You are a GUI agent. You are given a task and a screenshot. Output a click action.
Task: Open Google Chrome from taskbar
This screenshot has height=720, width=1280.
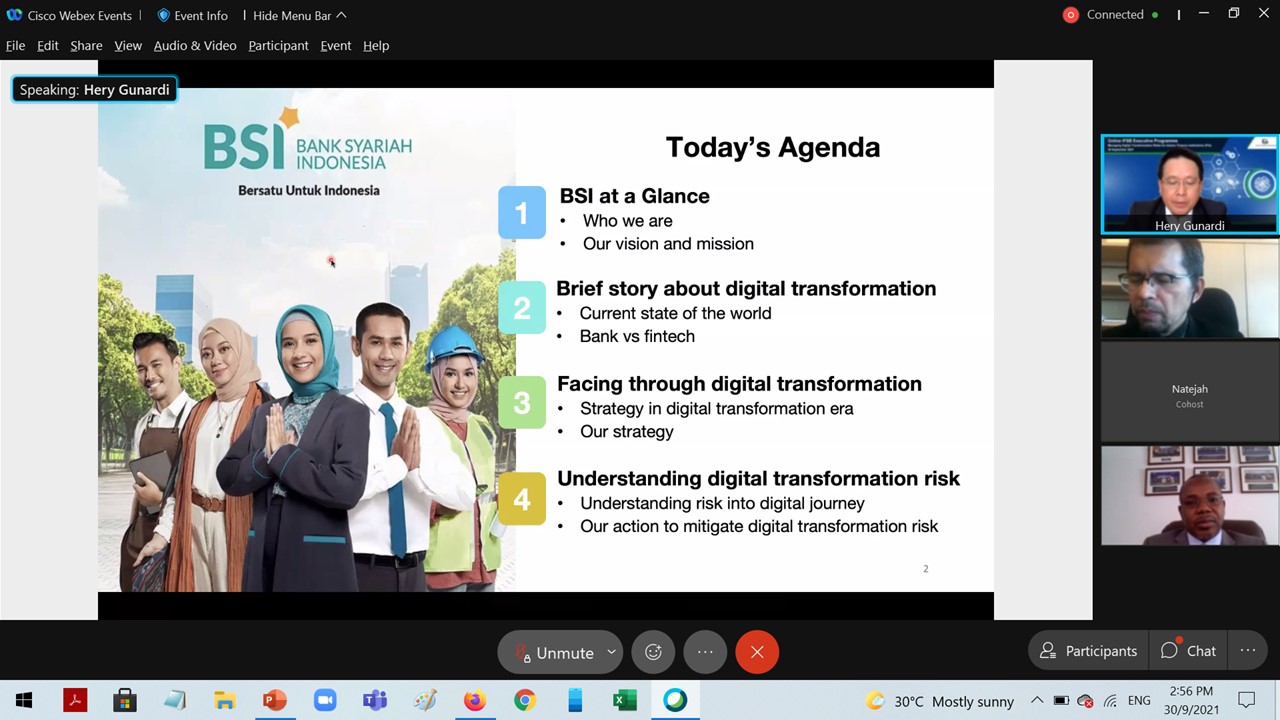[525, 701]
